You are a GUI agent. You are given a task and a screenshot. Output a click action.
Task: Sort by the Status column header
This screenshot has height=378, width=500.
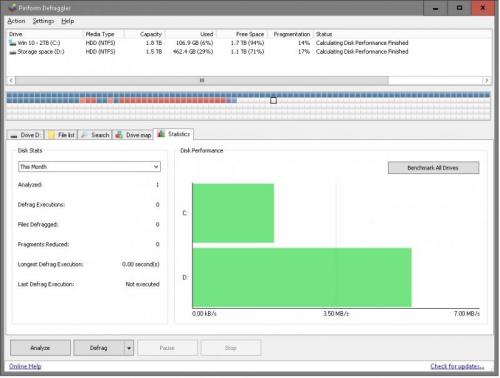(403, 34)
